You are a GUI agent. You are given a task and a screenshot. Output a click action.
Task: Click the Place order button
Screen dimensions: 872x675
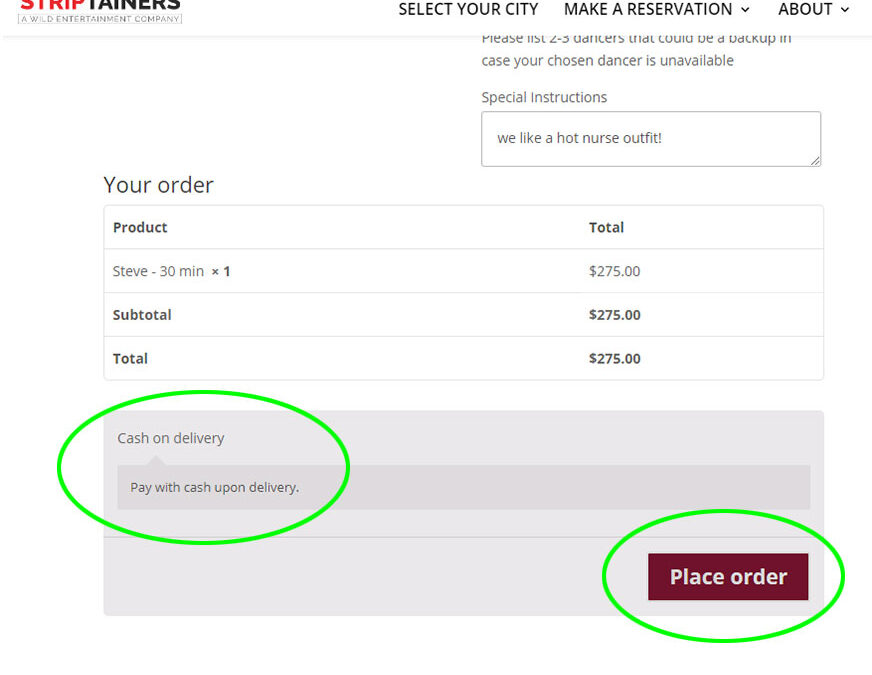point(728,577)
